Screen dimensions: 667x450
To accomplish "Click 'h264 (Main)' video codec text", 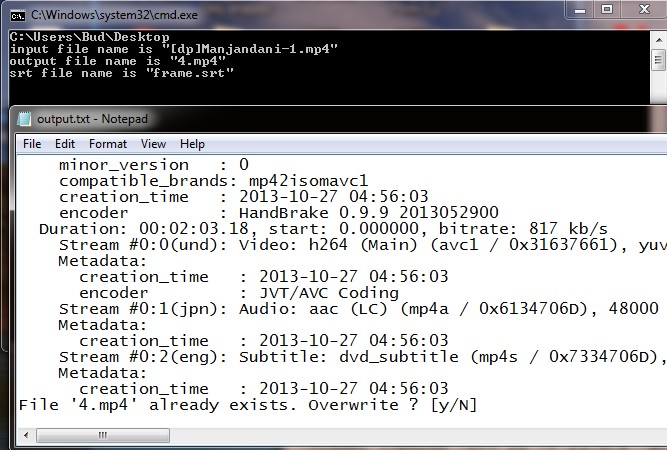I will 363,245.
